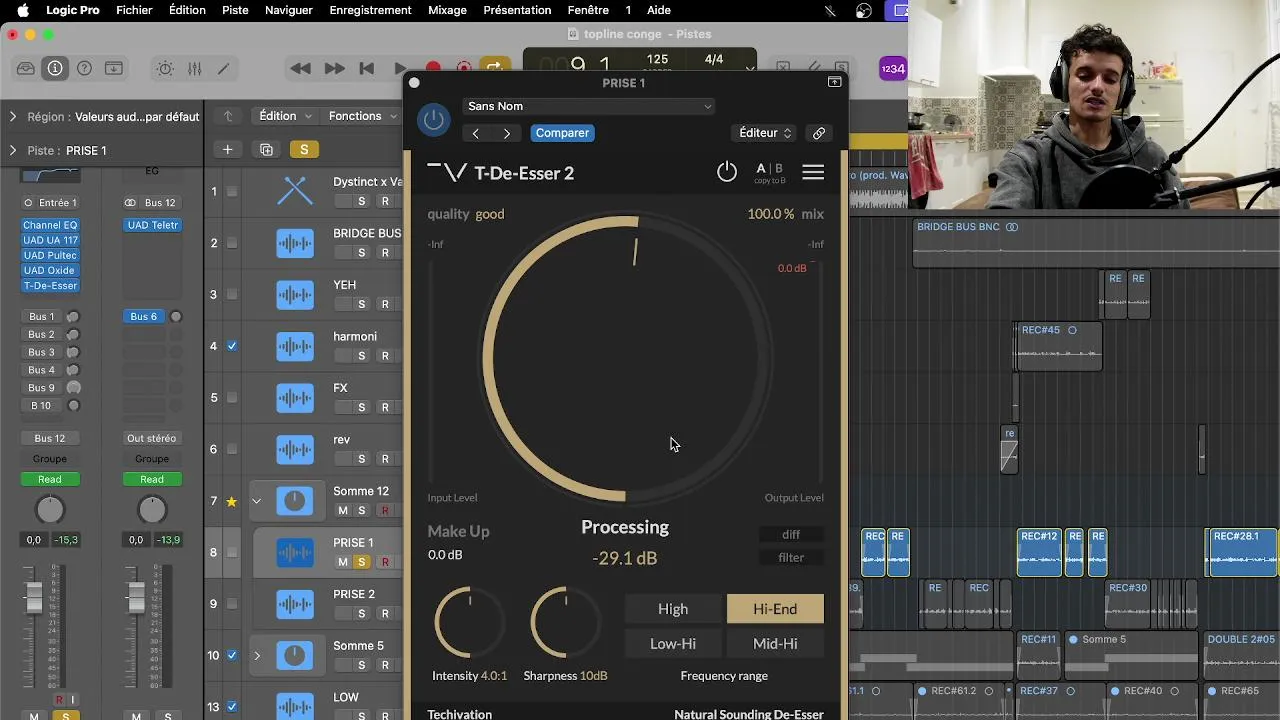The height and width of the screenshot is (720, 1280).
Task: Adjust the Sharpness knob
Action: 565,623
